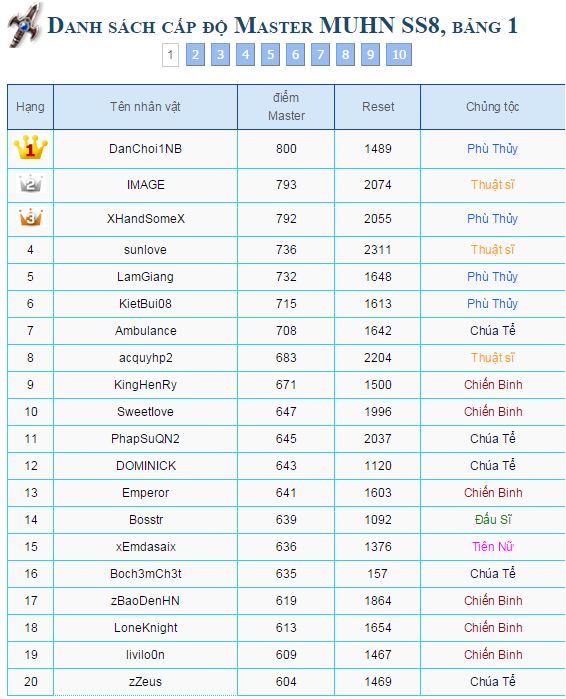Click character name zZeus
The height and width of the screenshot is (699, 566).
(145, 682)
